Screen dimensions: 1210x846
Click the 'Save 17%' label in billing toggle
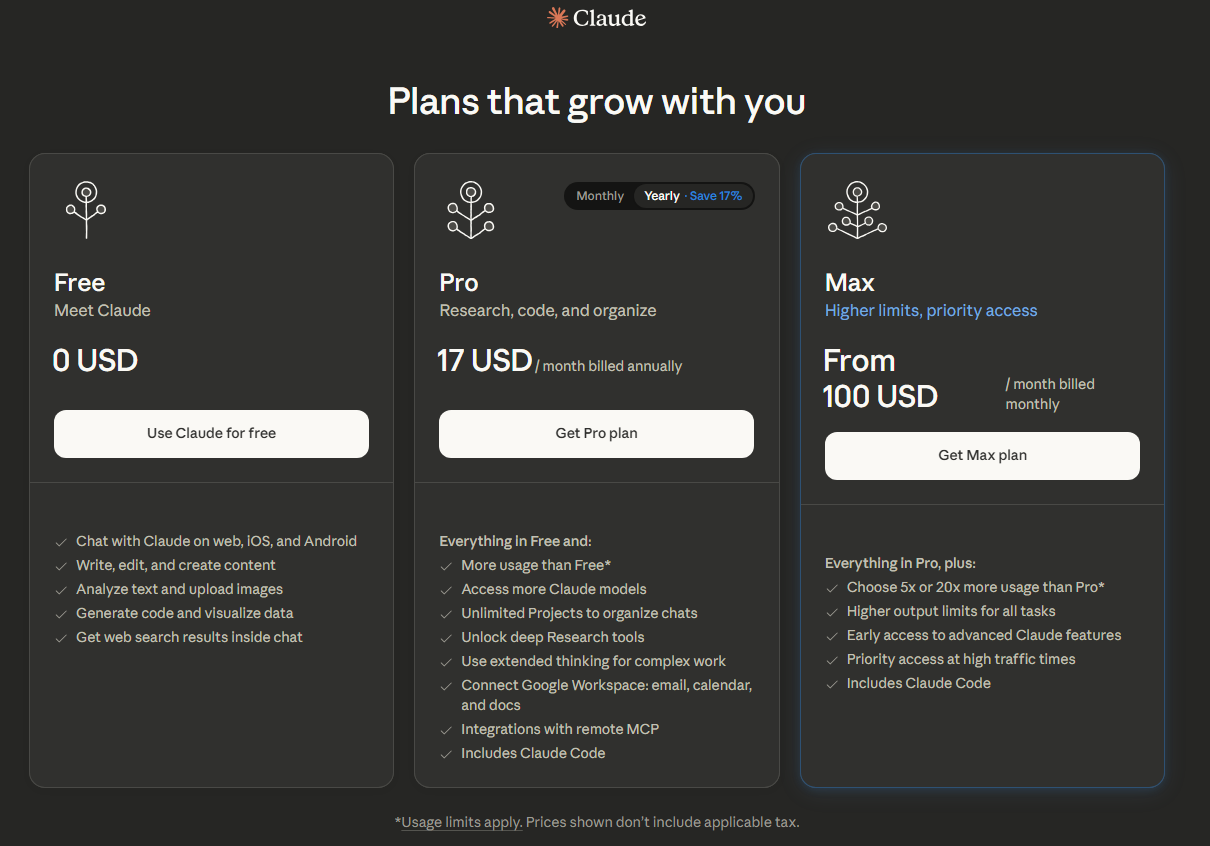click(715, 196)
